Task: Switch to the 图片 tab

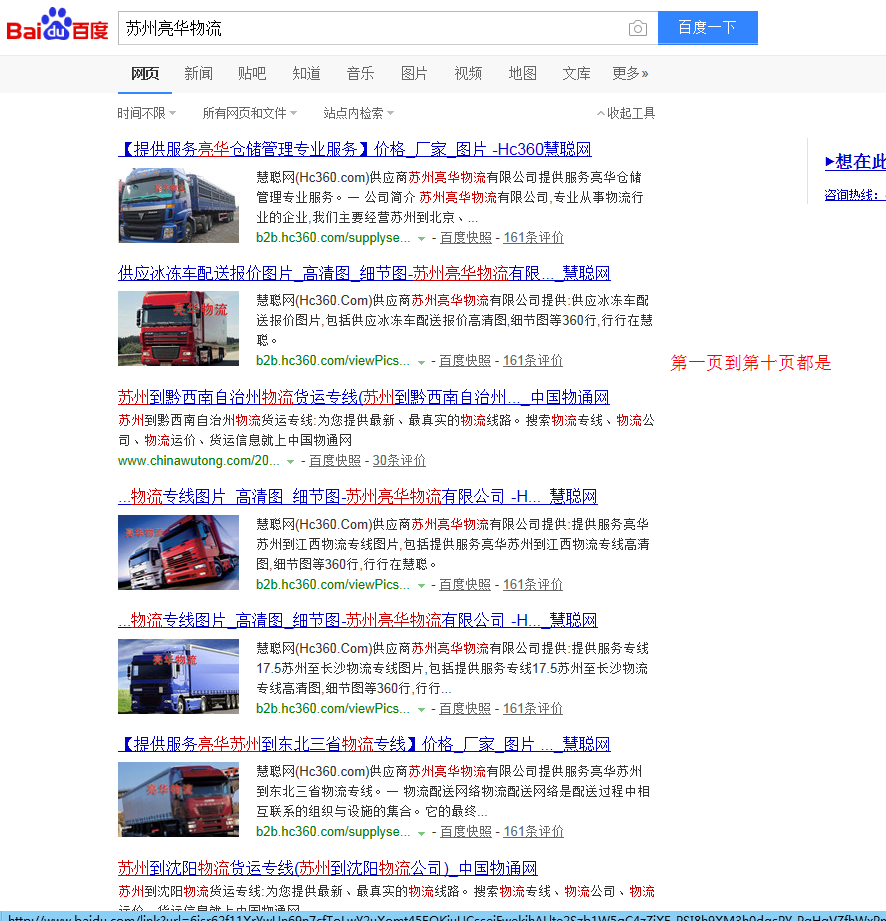Action: [x=414, y=73]
